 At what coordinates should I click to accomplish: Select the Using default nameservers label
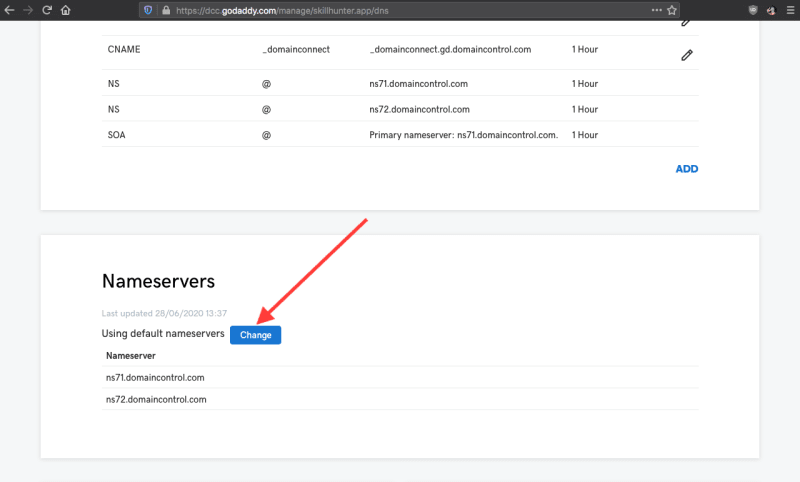pyautogui.click(x=163, y=334)
